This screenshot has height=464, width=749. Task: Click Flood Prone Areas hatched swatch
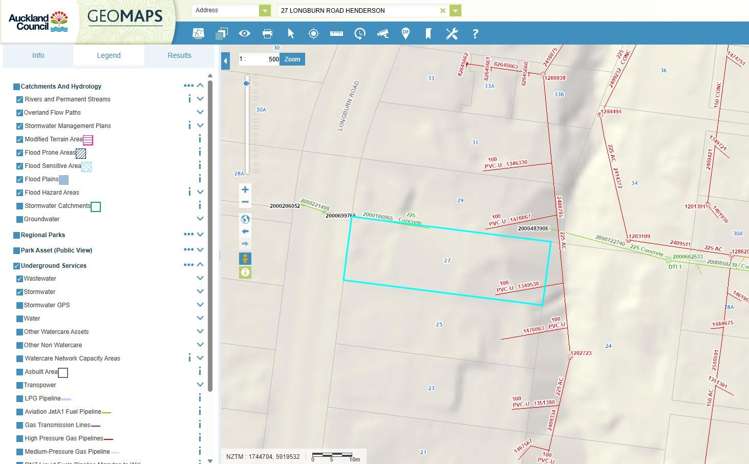81,153
